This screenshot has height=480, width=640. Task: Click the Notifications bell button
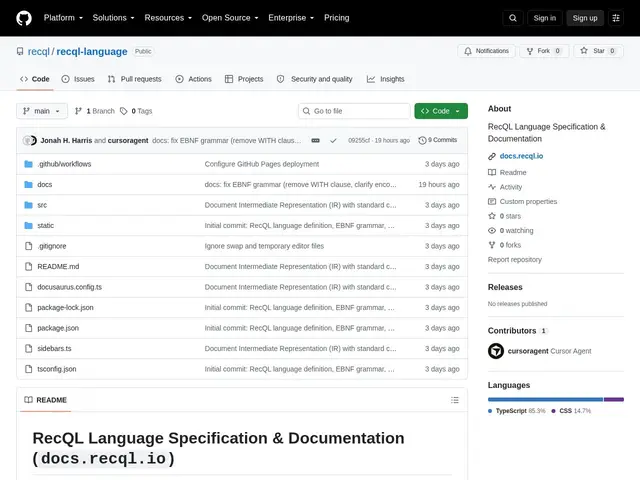coord(486,51)
